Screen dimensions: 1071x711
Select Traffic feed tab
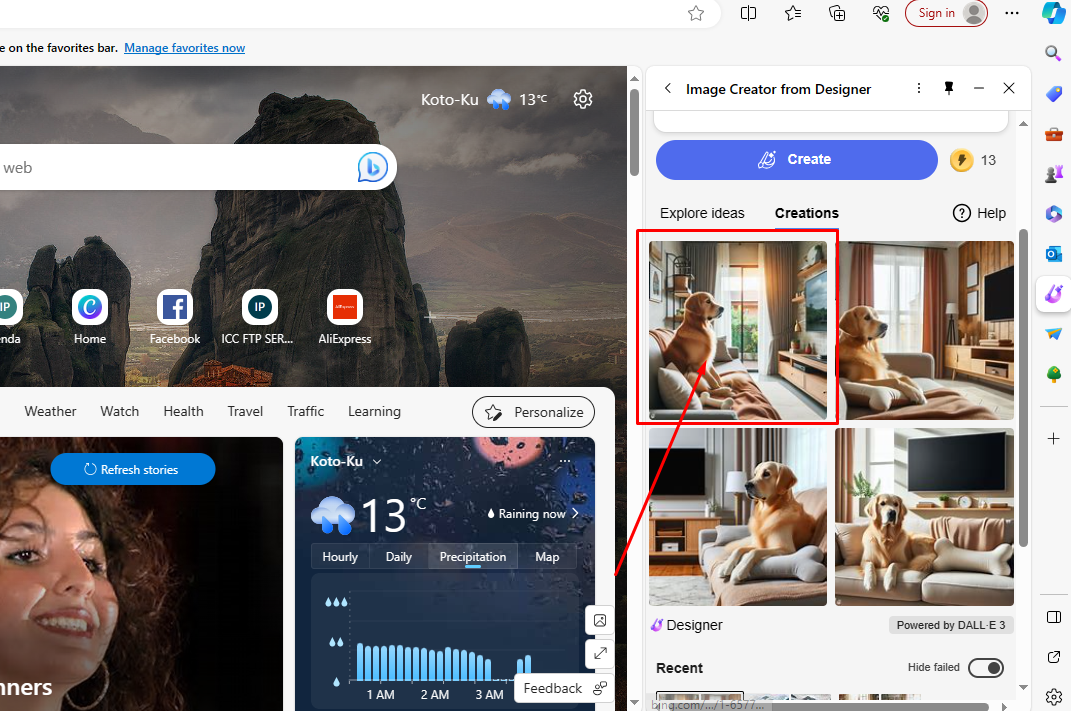point(305,411)
